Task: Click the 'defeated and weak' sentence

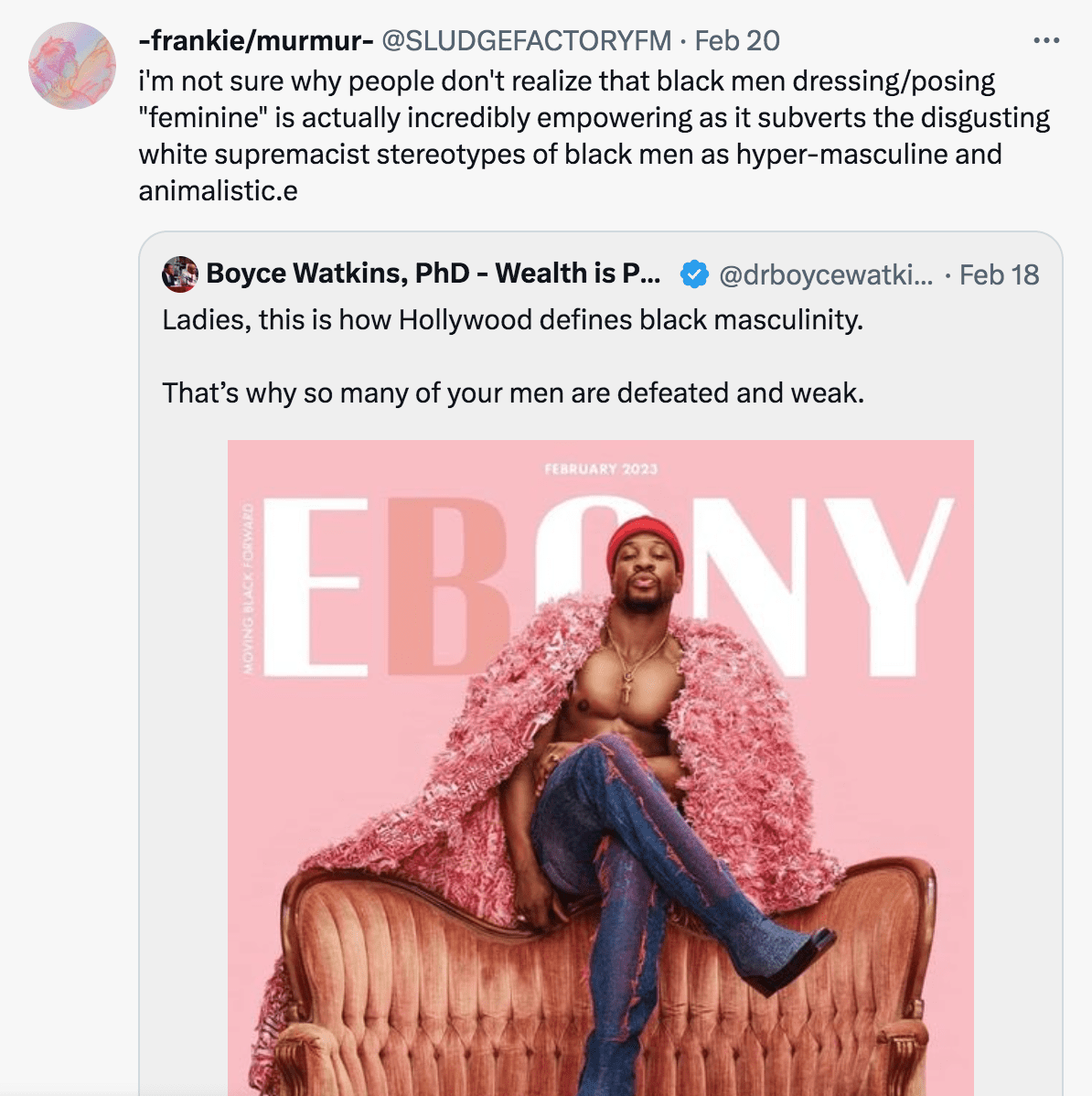Action: pos(513,392)
